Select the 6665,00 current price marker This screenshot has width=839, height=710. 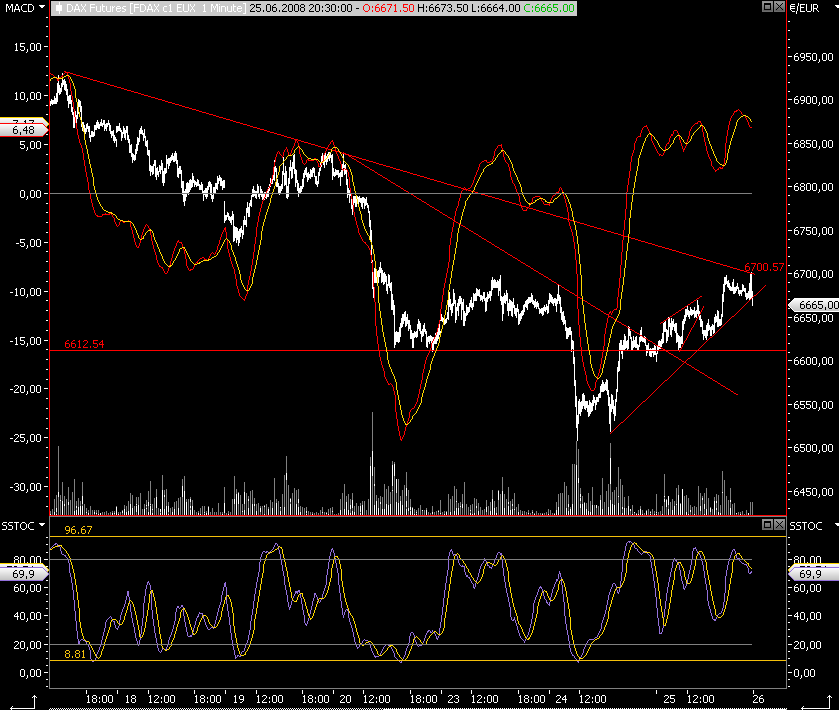pyautogui.click(x=814, y=305)
